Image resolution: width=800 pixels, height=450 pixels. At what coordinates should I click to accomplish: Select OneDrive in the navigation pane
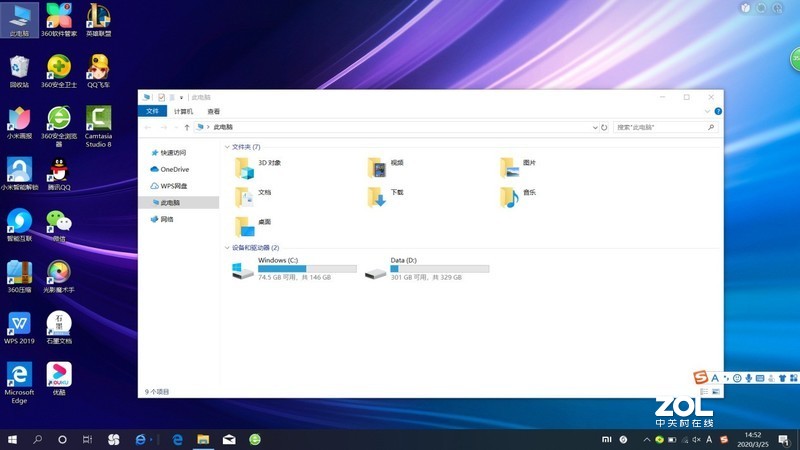tap(174, 169)
